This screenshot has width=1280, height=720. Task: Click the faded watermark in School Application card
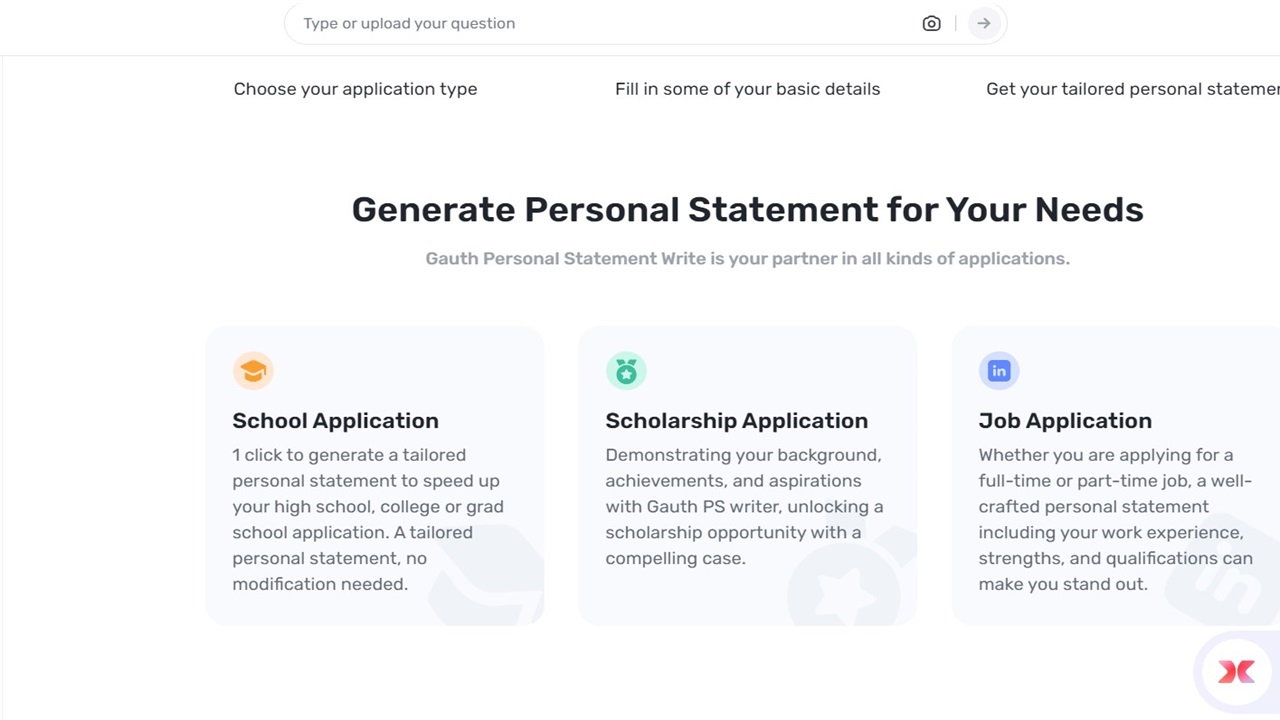pos(490,580)
